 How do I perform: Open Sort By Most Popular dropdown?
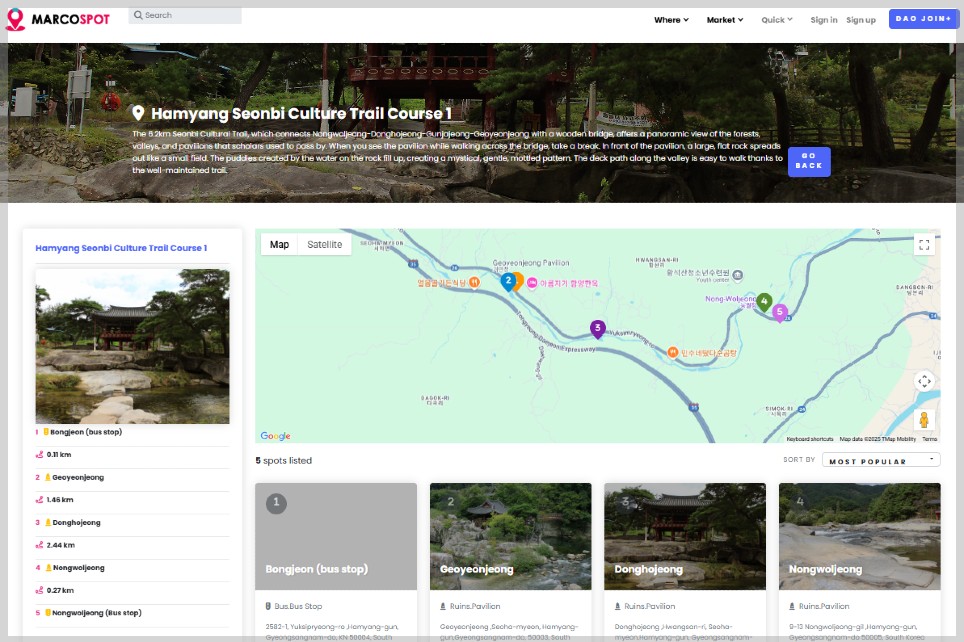881,461
